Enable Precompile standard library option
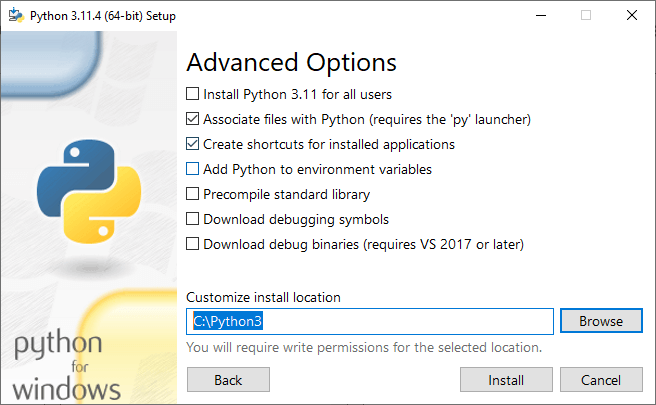Viewport: 656px width, 405px height. pos(193,194)
